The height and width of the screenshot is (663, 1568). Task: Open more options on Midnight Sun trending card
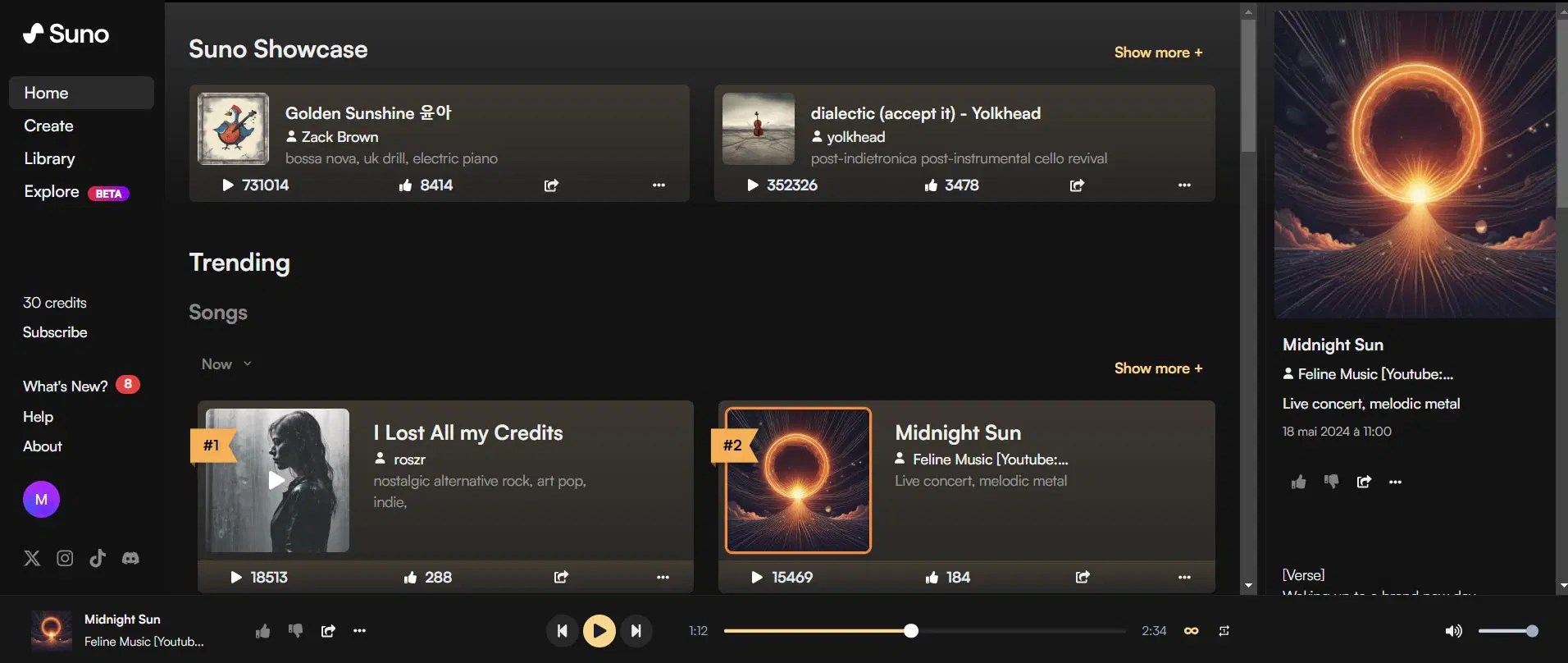1184,578
